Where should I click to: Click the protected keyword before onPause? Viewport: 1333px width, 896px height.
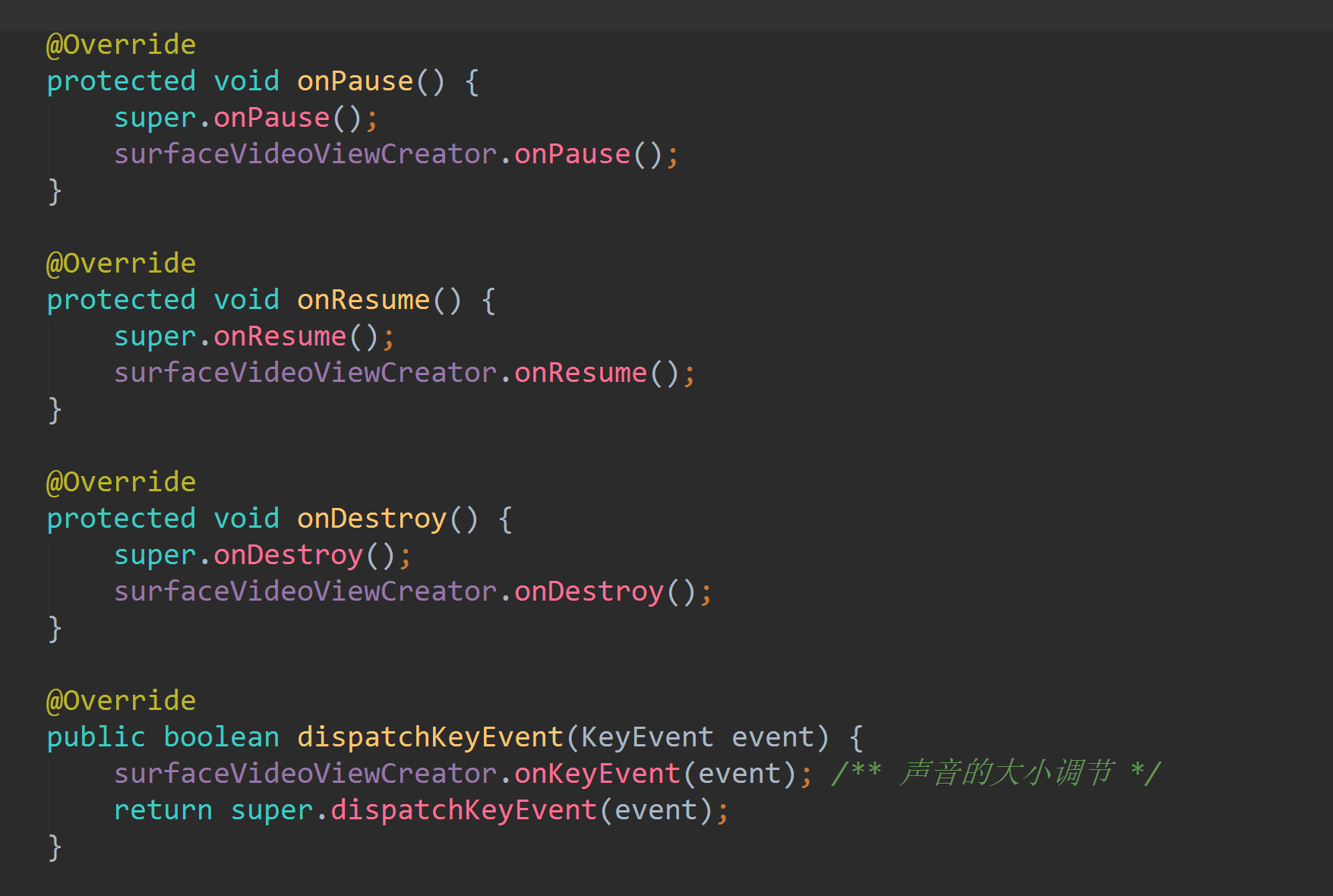pos(121,81)
